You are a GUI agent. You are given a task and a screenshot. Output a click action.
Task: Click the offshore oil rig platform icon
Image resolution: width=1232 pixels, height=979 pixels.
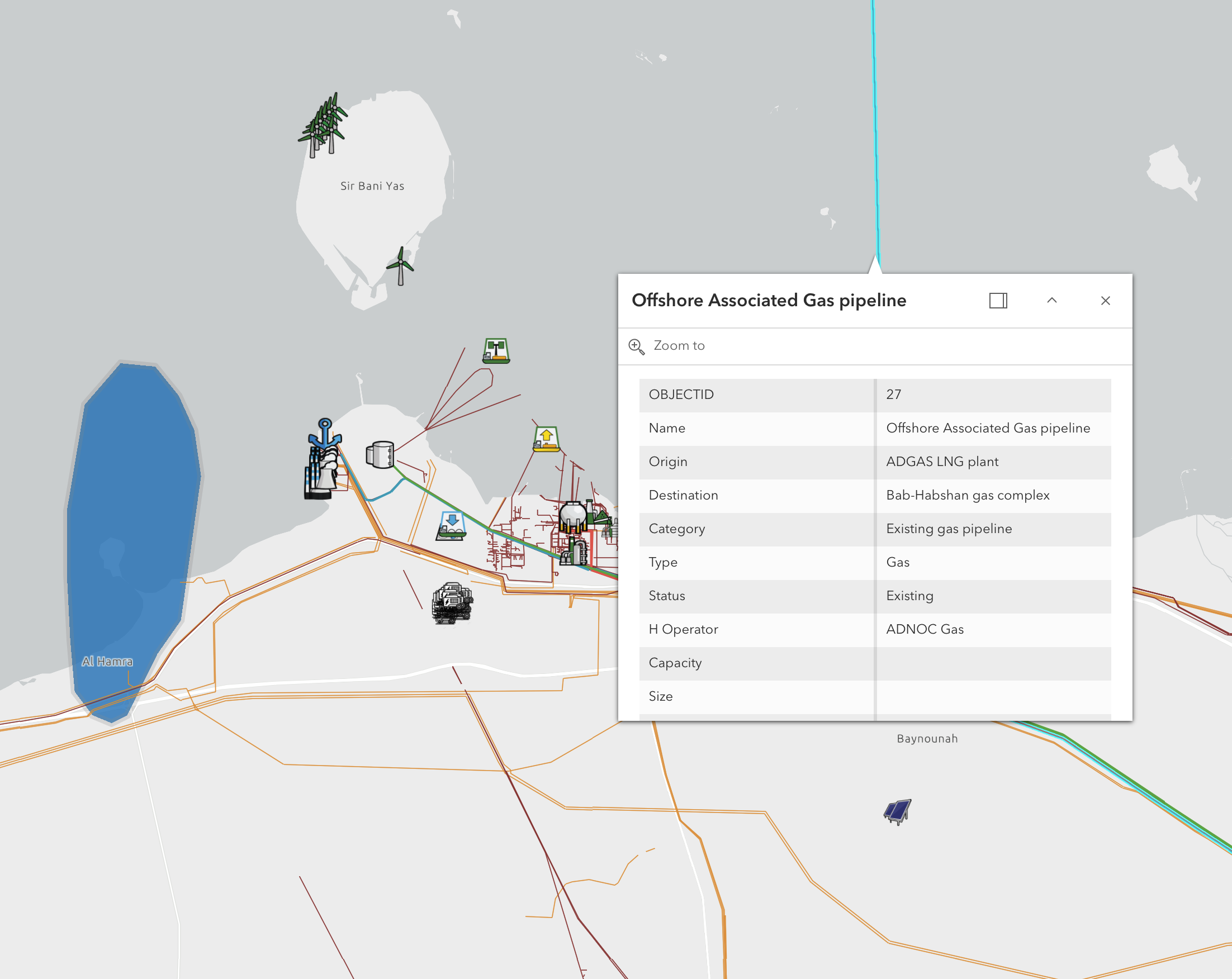coord(496,350)
